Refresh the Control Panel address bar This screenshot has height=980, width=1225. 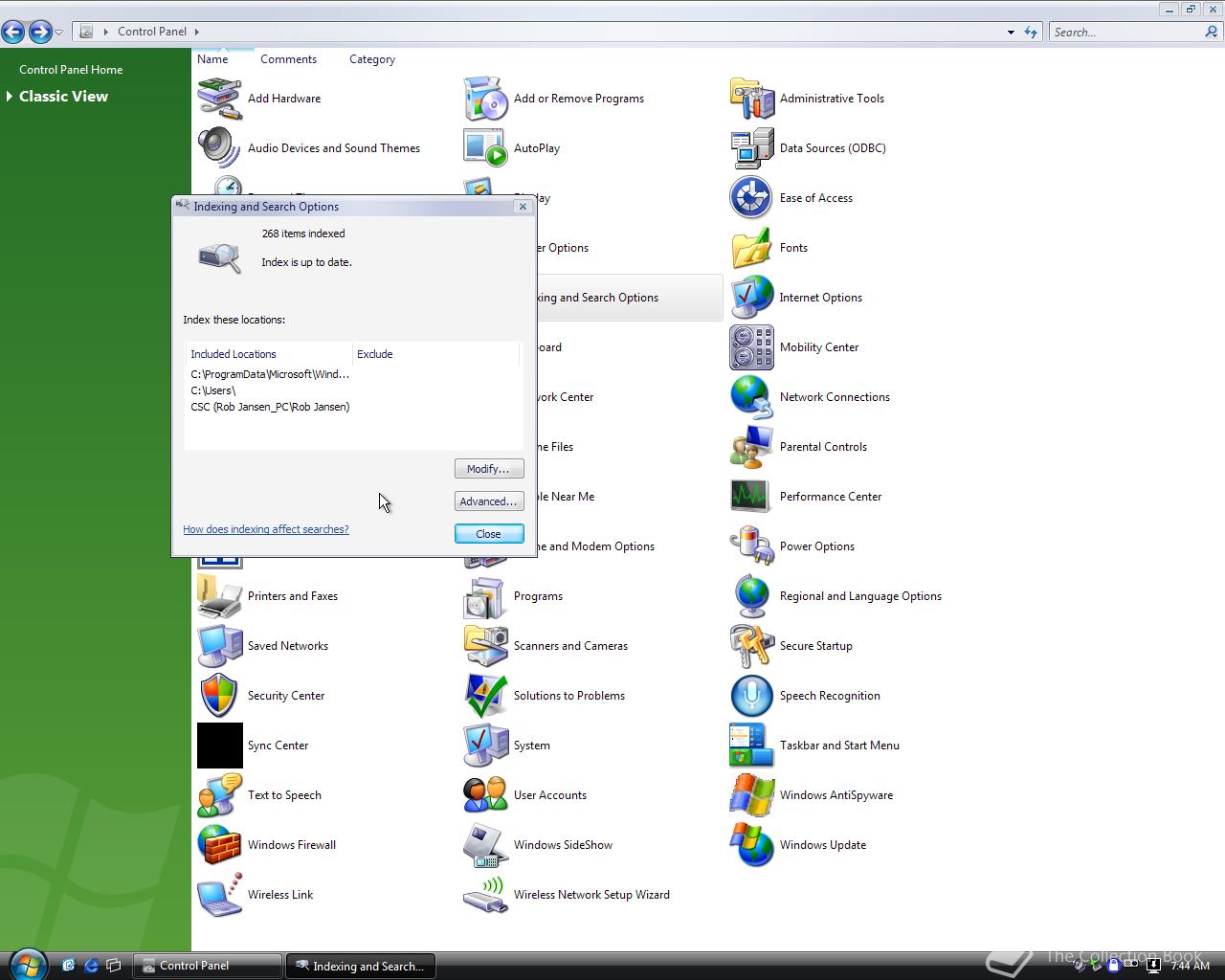pos(1031,32)
